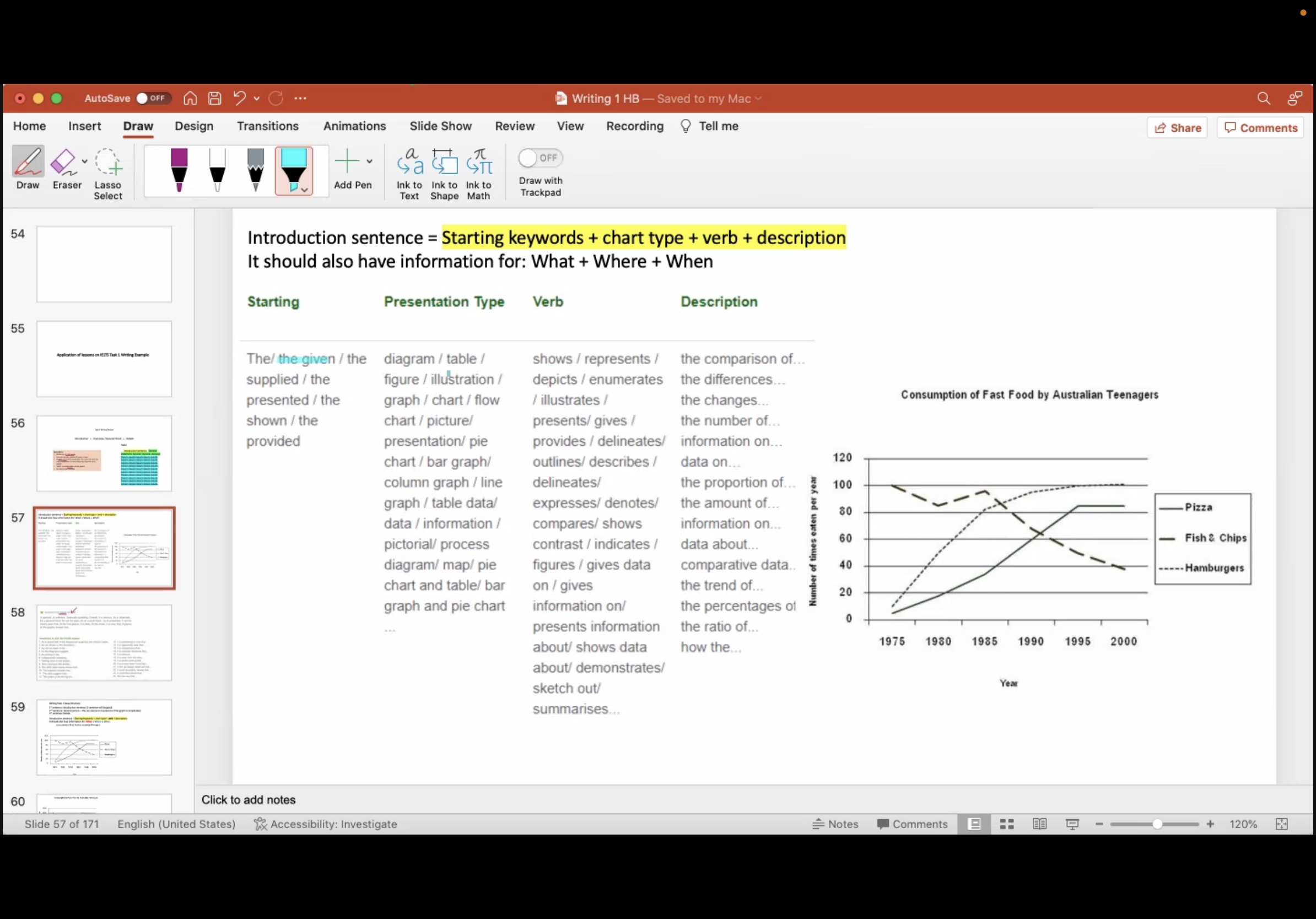The width and height of the screenshot is (1316, 919).
Task: Toggle Draw with Trackpad switch
Action: [x=540, y=158]
